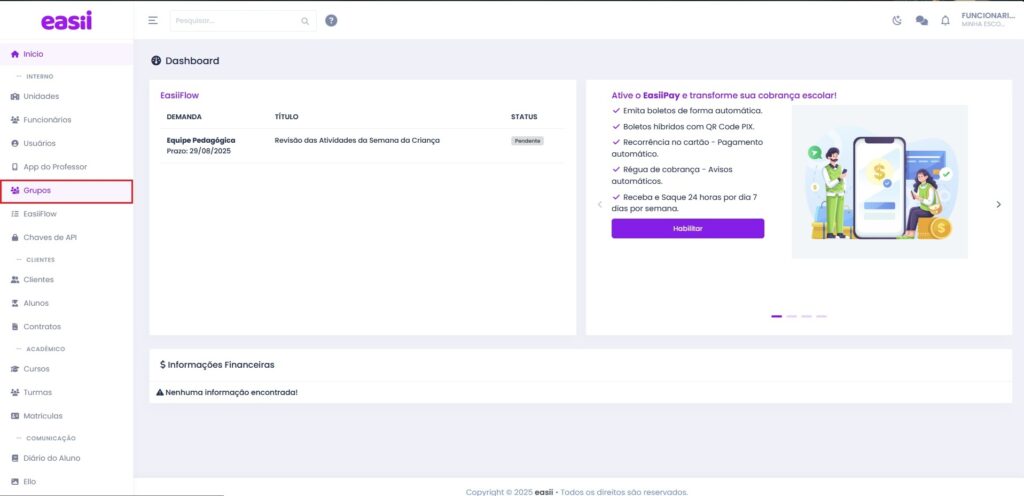Click the easii logo
1024x496 pixels.
pyautogui.click(x=66, y=20)
